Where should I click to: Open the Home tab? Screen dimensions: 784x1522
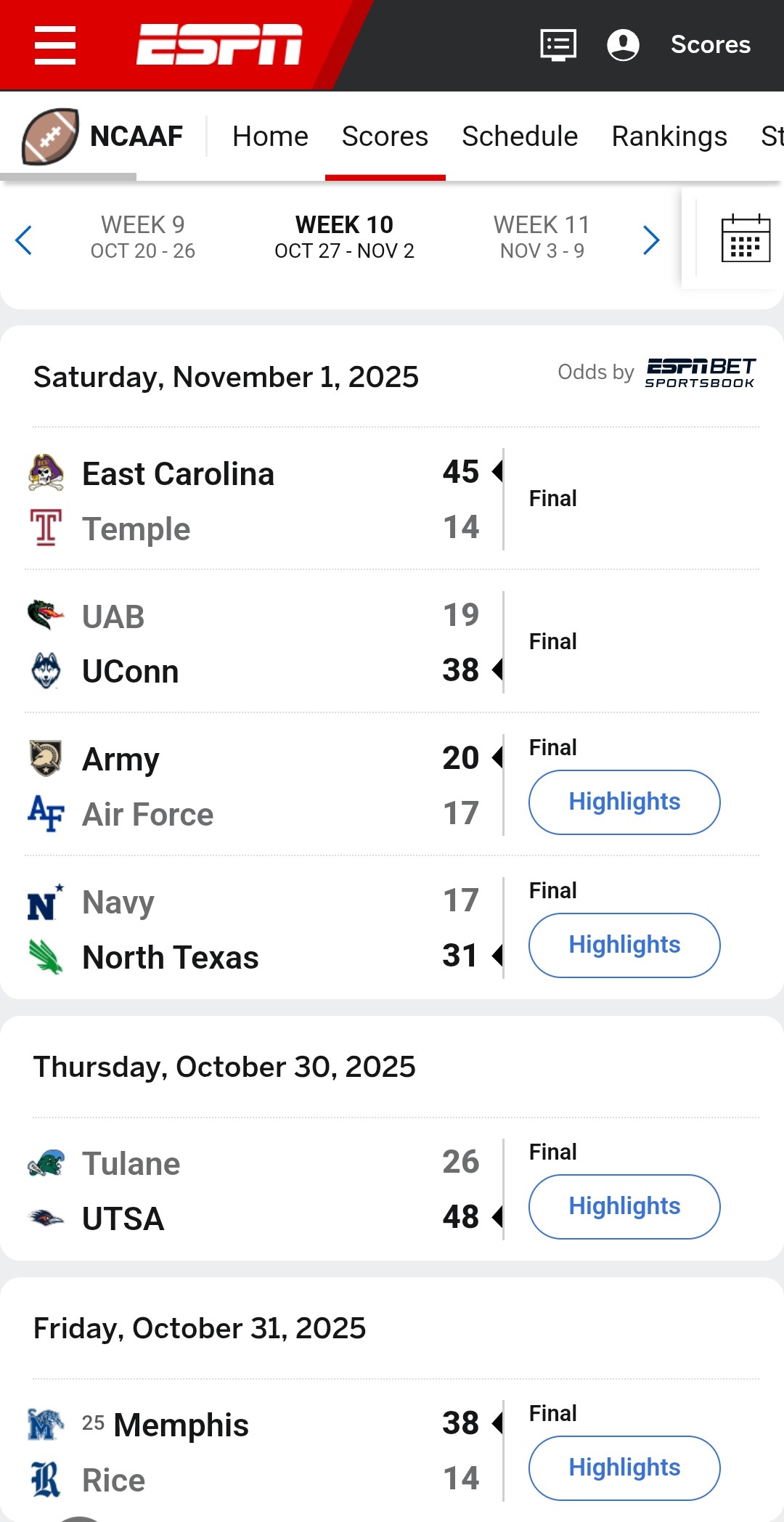270,137
